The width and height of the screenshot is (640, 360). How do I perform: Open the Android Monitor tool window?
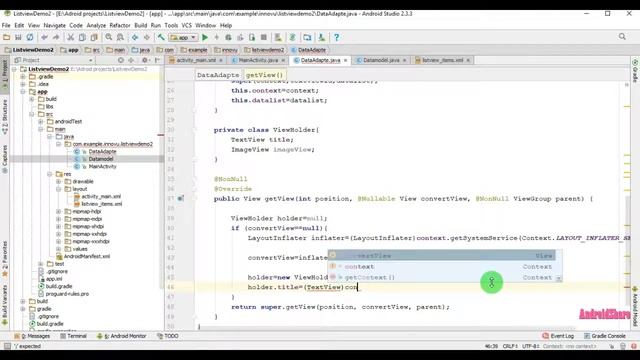point(122,336)
